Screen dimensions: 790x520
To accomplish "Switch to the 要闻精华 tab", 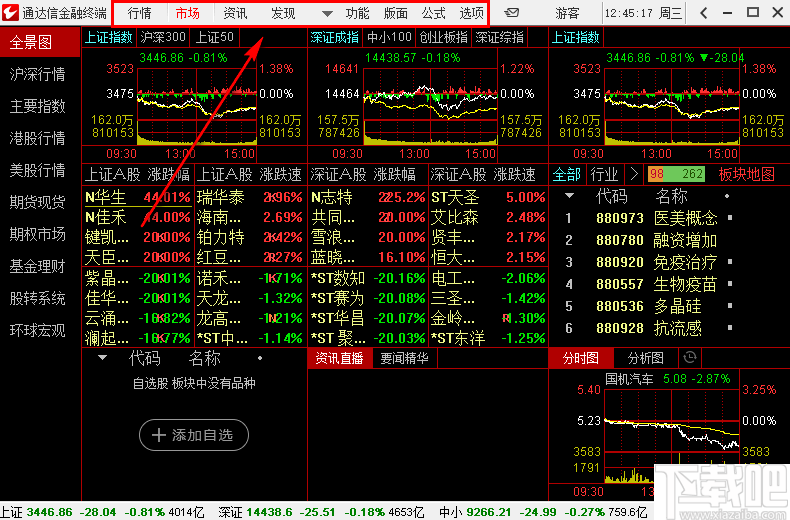I will [404, 358].
